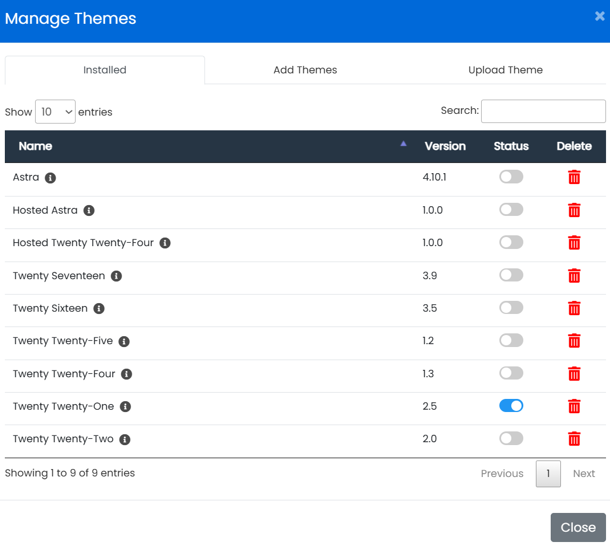610x547 pixels.
Task: Delete the Twenty Twenty-Two theme
Action: click(574, 438)
